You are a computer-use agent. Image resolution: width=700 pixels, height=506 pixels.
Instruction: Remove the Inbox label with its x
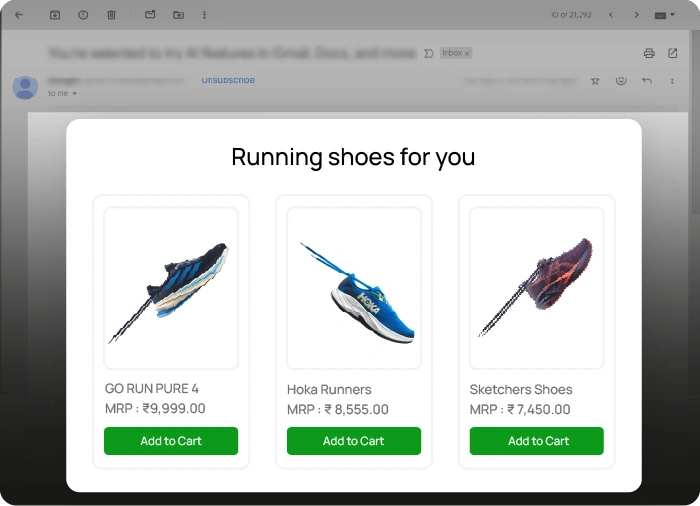pyautogui.click(x=467, y=54)
